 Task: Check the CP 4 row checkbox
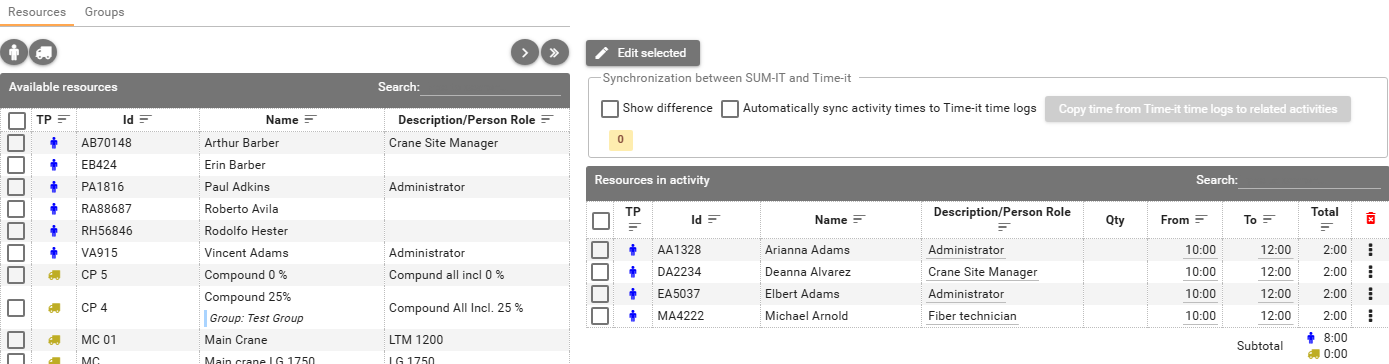(x=16, y=308)
